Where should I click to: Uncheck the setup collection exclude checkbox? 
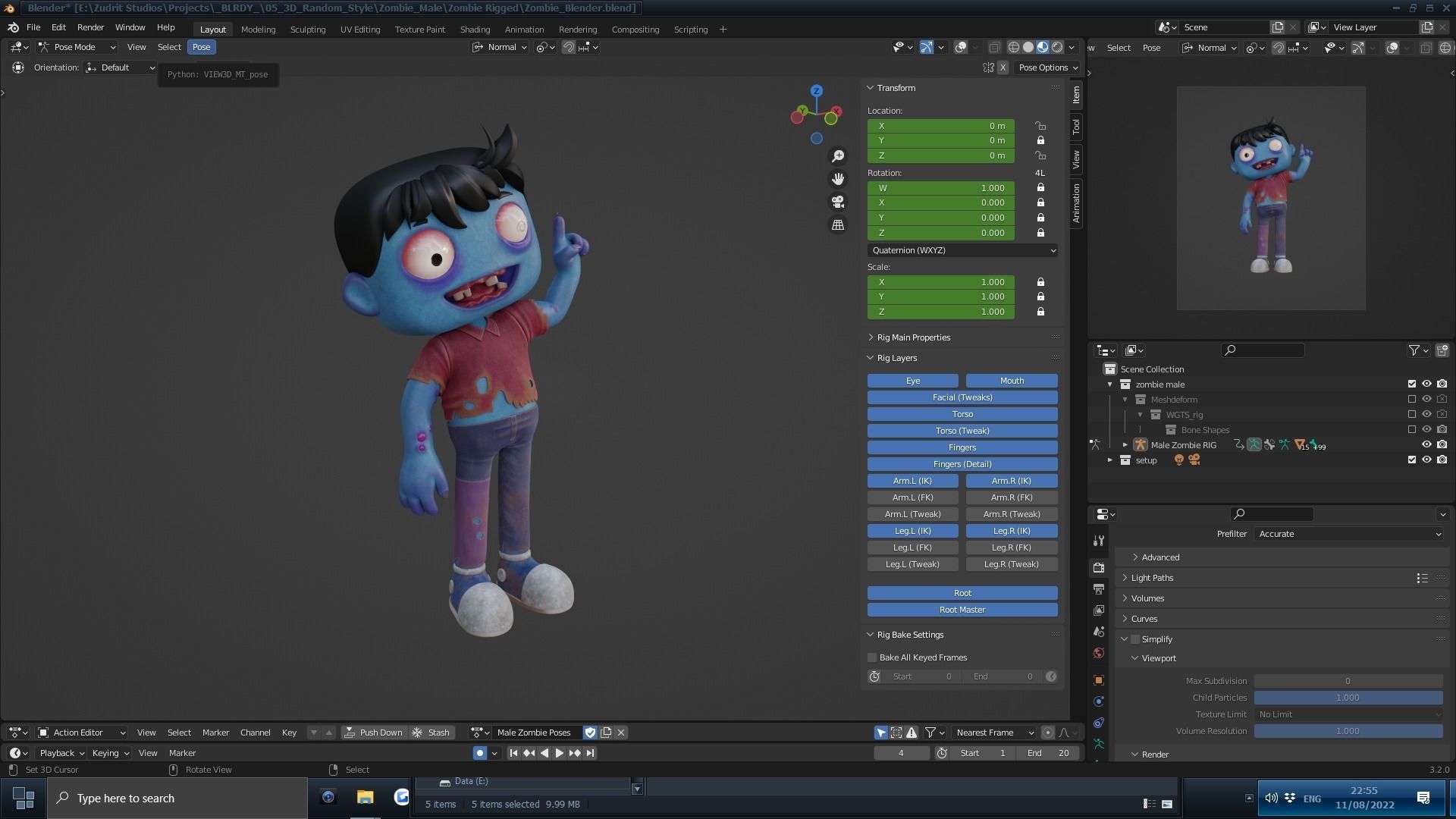click(1412, 460)
